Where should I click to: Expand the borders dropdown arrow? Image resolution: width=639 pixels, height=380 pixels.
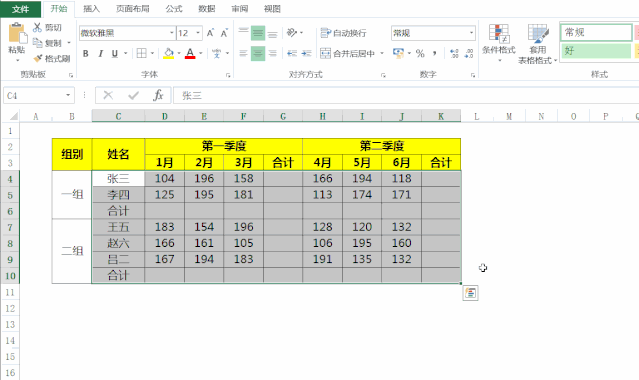[152, 53]
